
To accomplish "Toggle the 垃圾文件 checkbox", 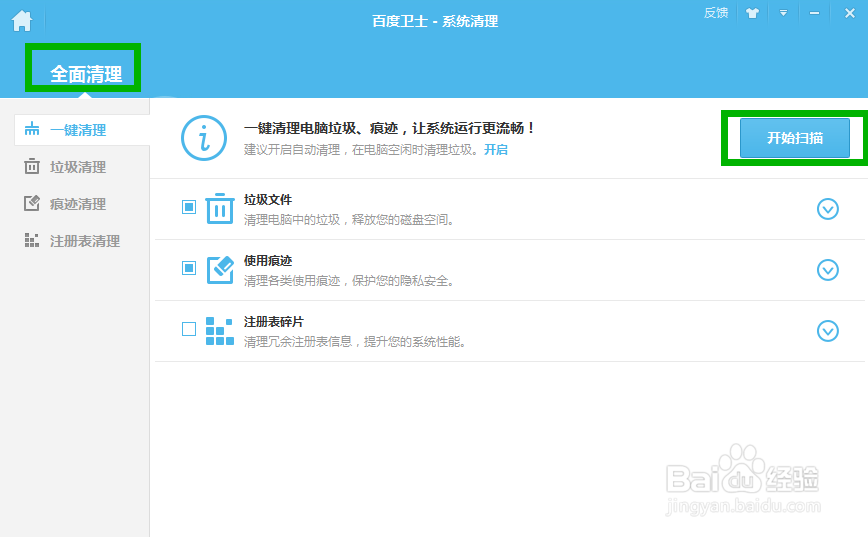I will point(189,207).
